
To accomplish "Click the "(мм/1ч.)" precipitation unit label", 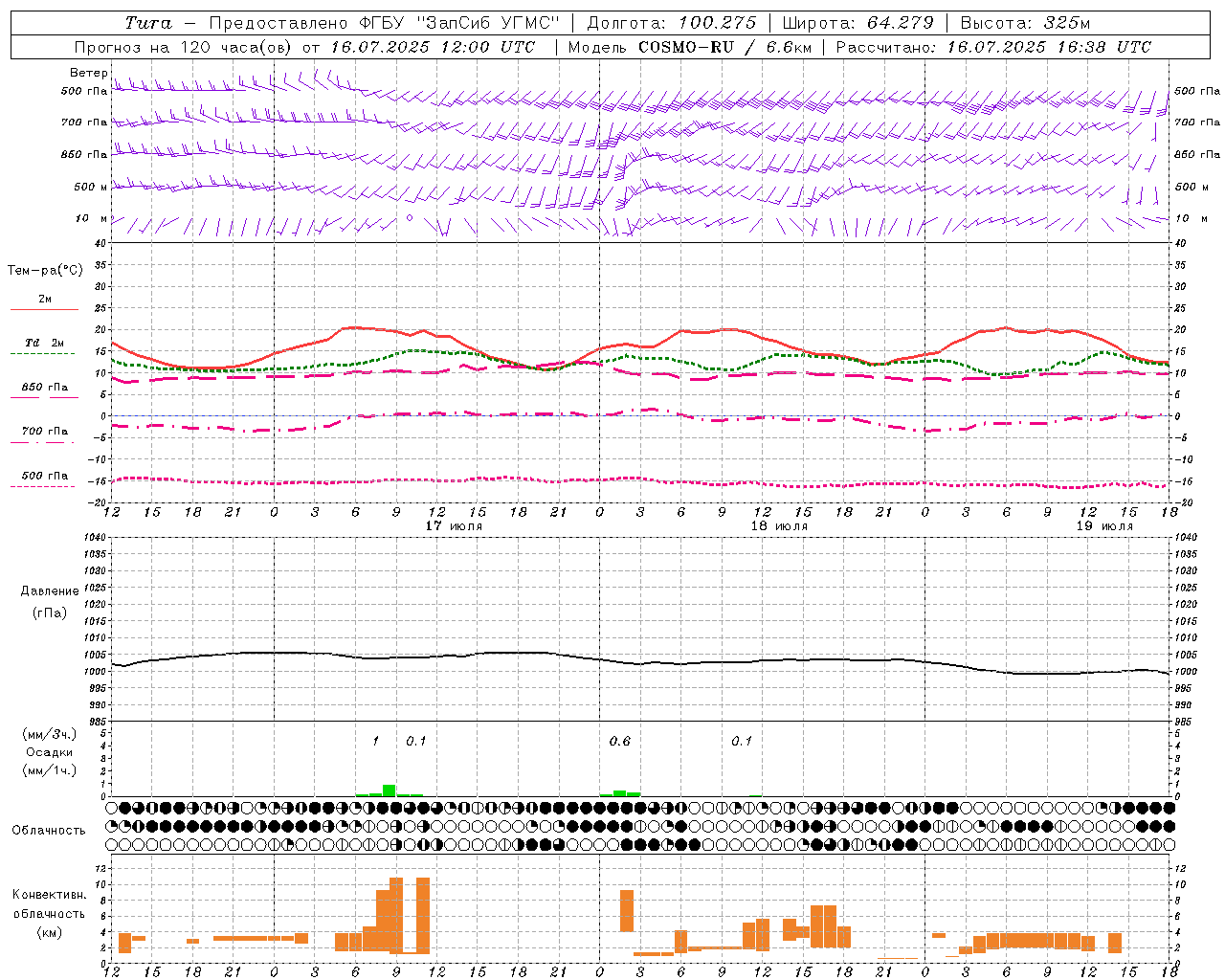I will 49,770.
